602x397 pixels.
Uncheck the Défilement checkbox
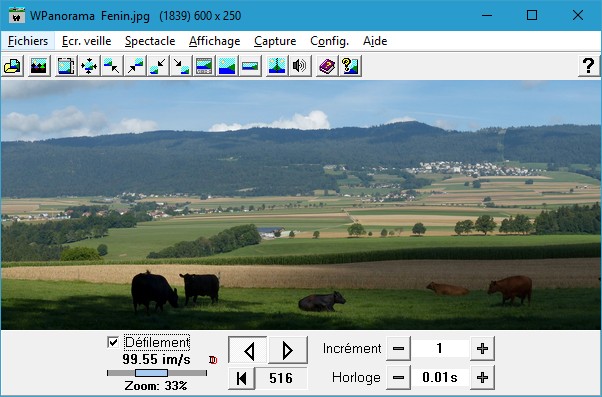tap(113, 342)
